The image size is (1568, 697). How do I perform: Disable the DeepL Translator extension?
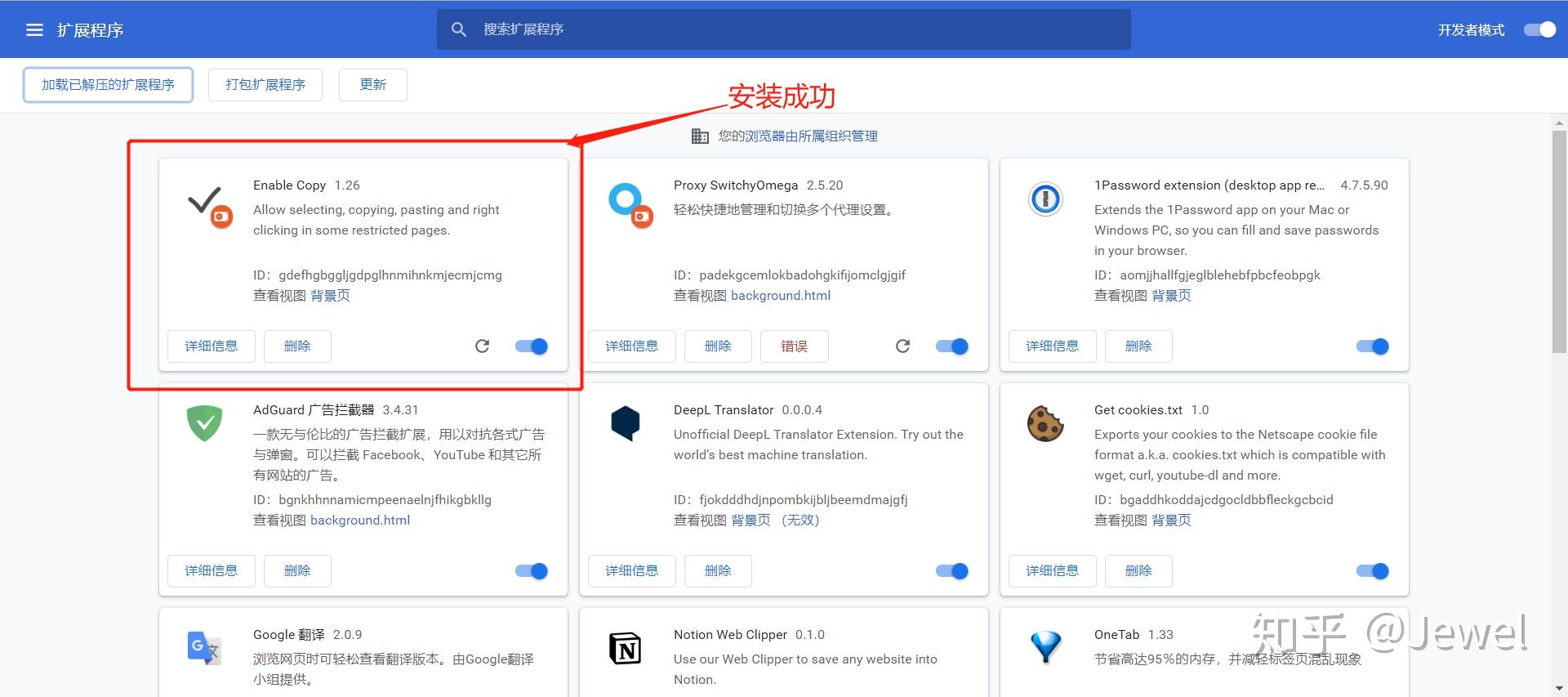coord(952,571)
